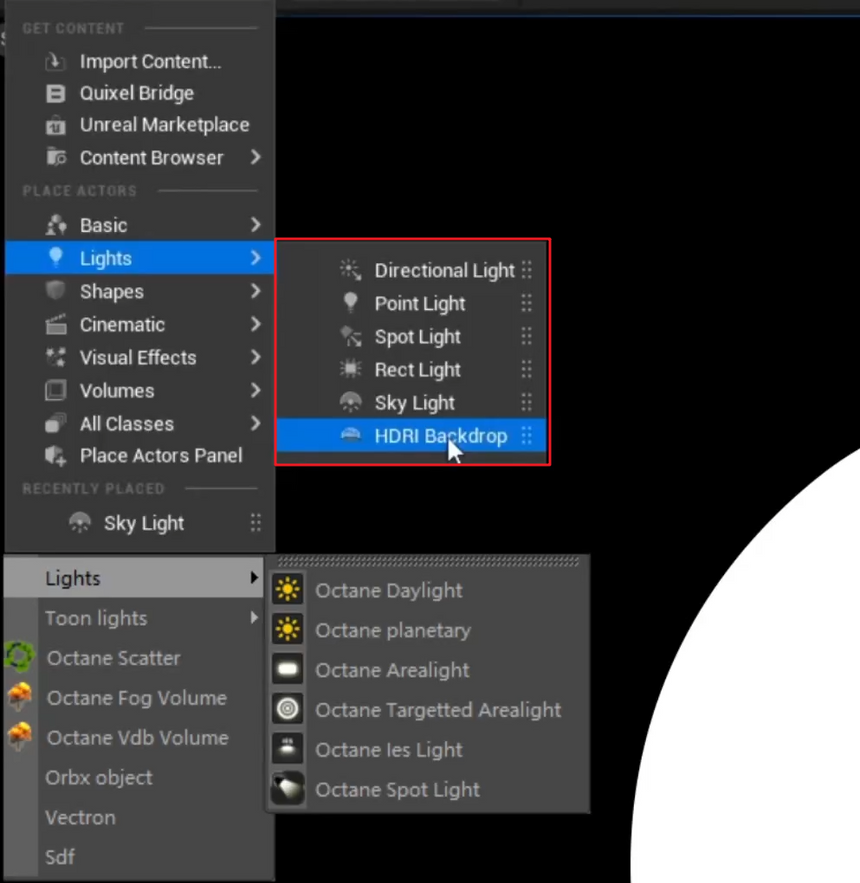Click the Octane Scatter green ring icon

(x=20, y=657)
